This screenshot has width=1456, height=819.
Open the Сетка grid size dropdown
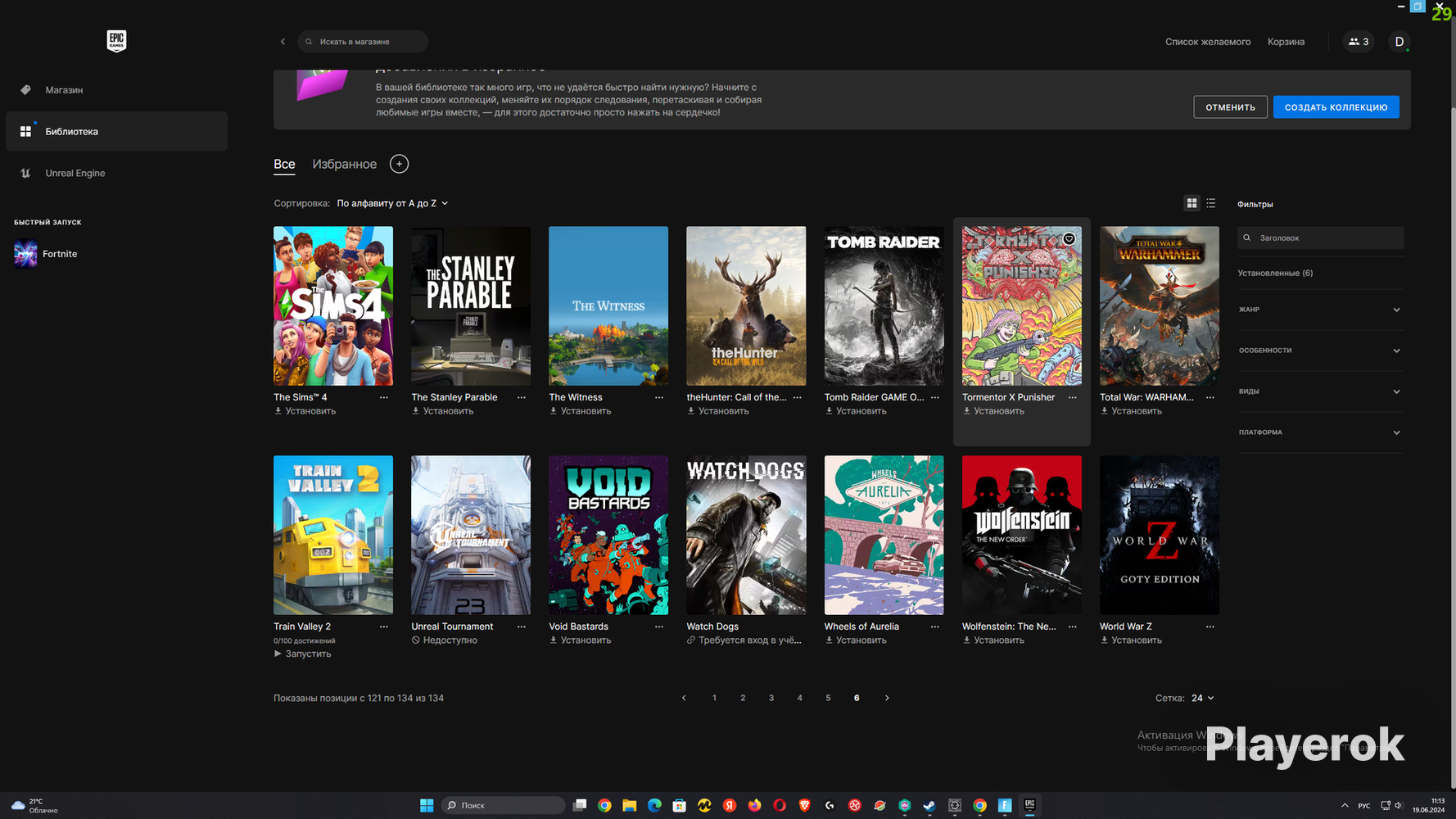[1203, 698]
